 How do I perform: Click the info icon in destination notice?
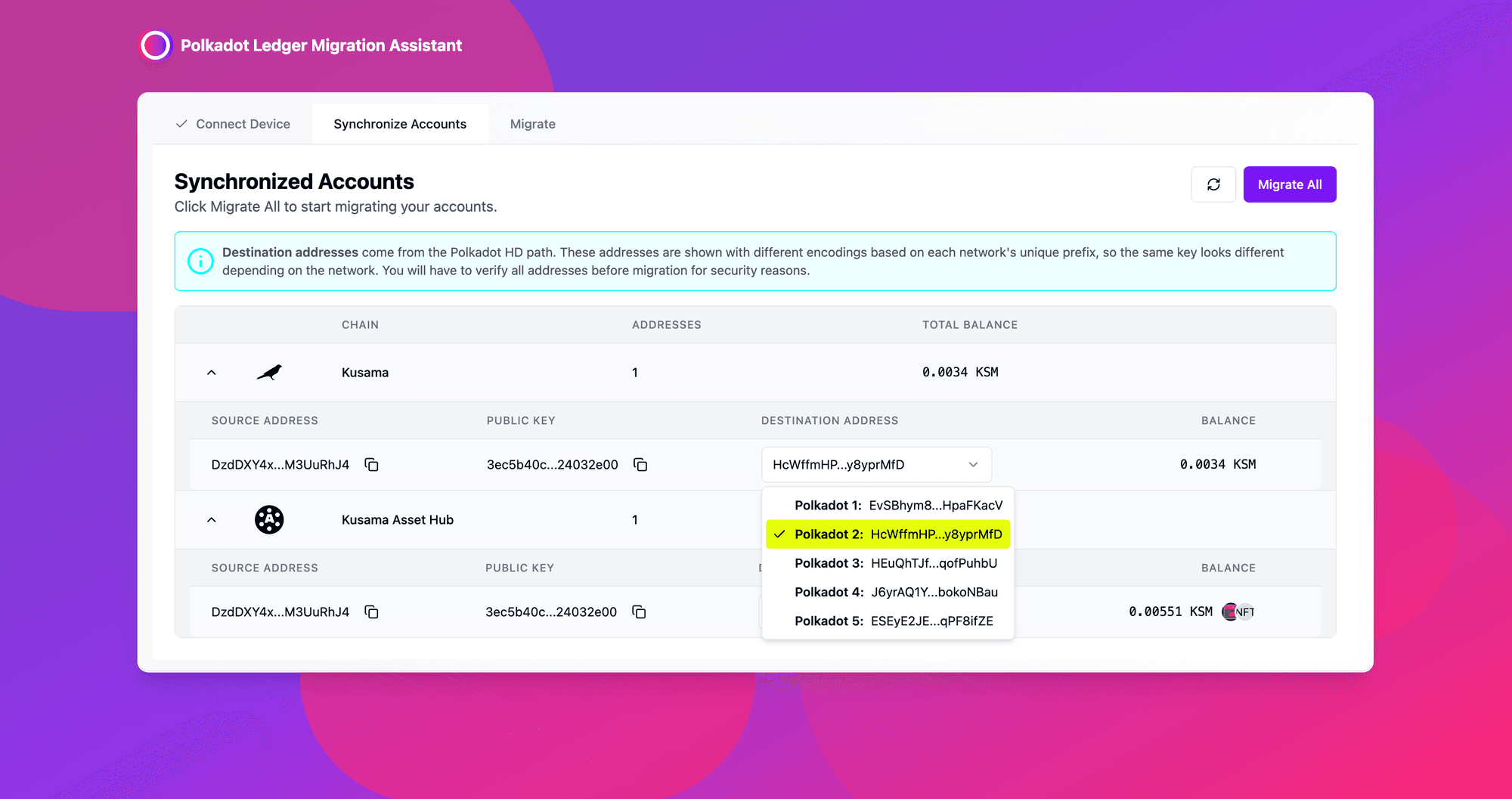click(200, 262)
